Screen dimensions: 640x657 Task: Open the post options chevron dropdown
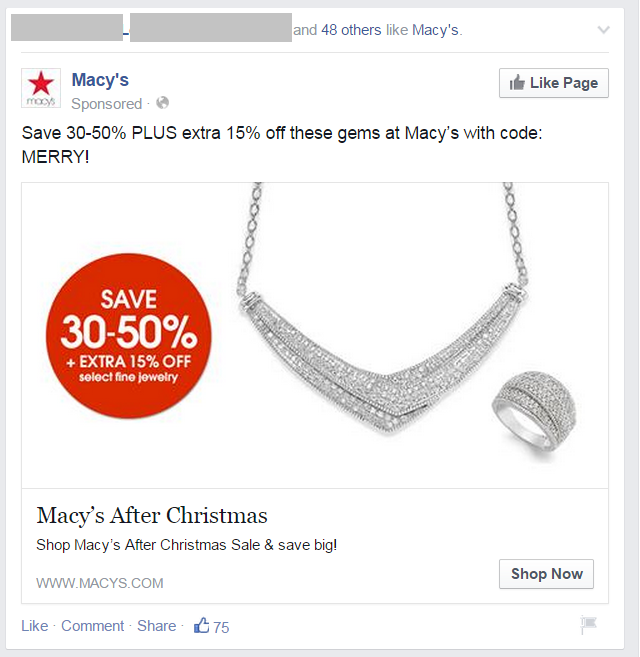point(602,30)
